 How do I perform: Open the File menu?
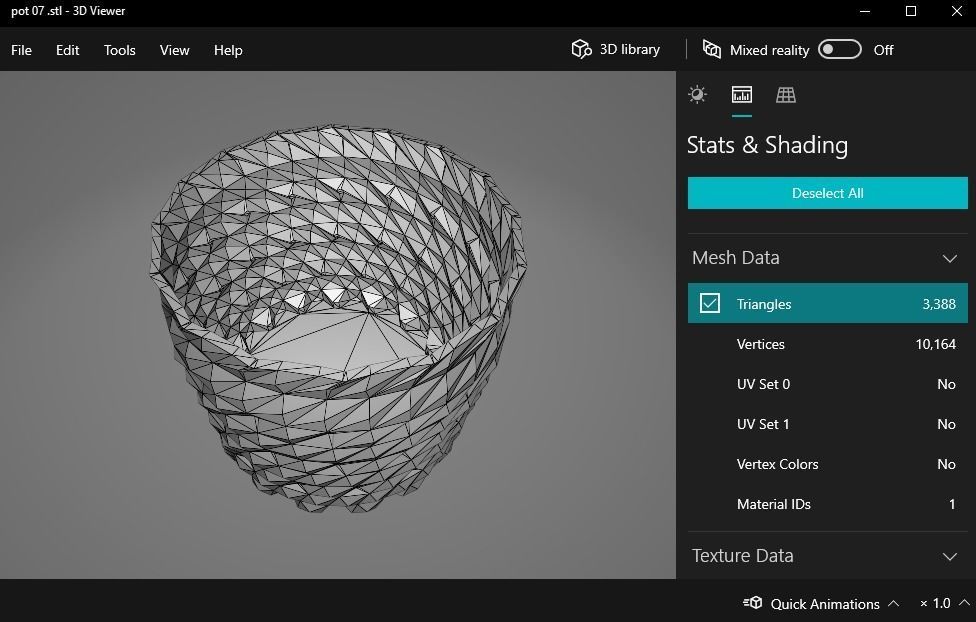point(21,50)
